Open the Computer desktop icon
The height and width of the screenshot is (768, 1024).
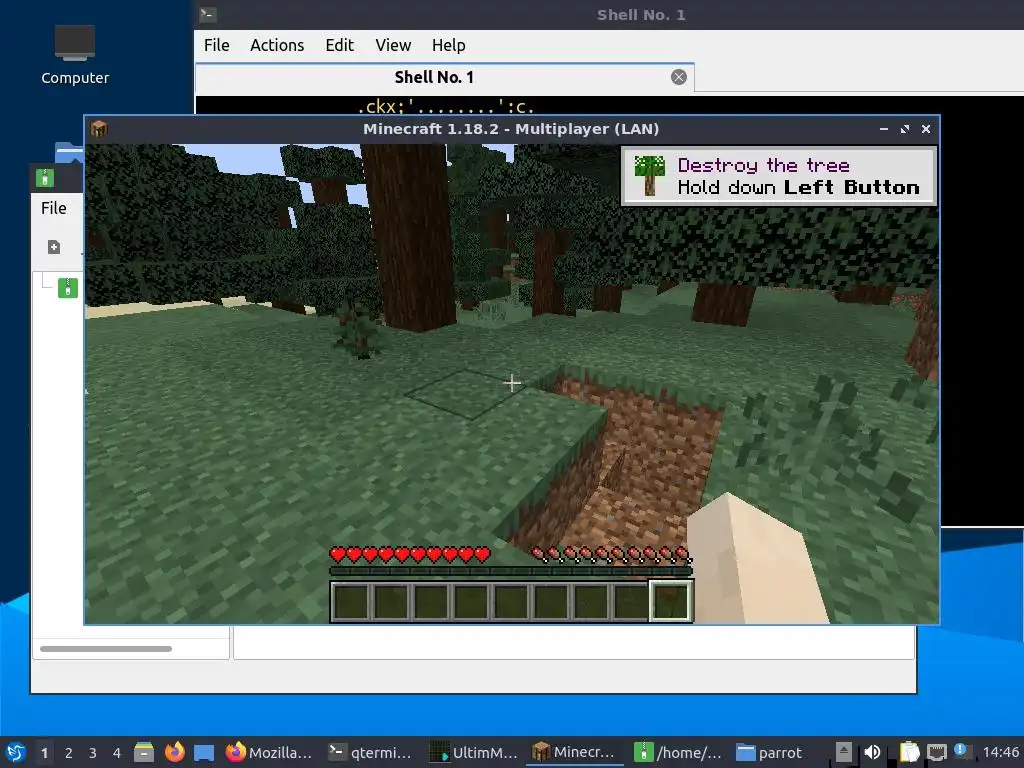tap(75, 56)
